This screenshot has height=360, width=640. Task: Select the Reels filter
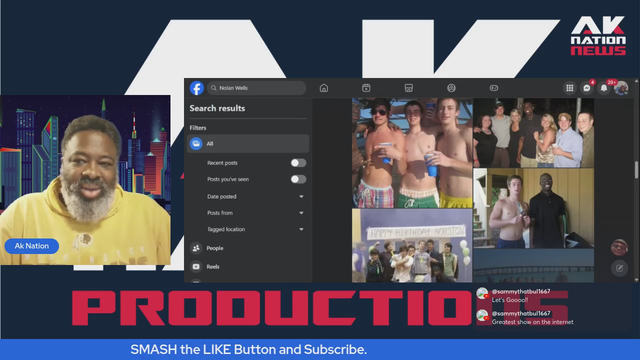tap(248, 267)
